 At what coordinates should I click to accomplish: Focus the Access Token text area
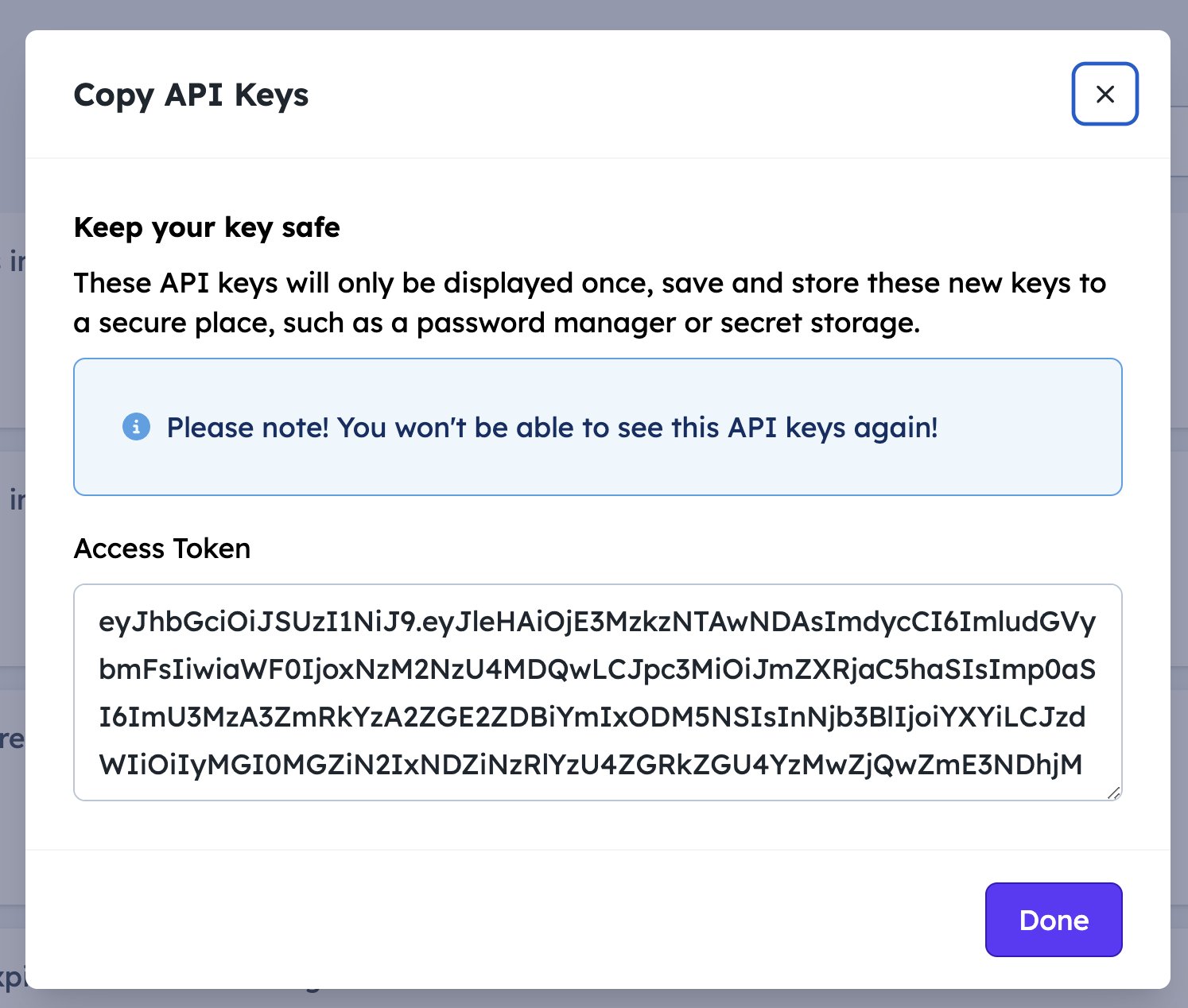pos(597,692)
